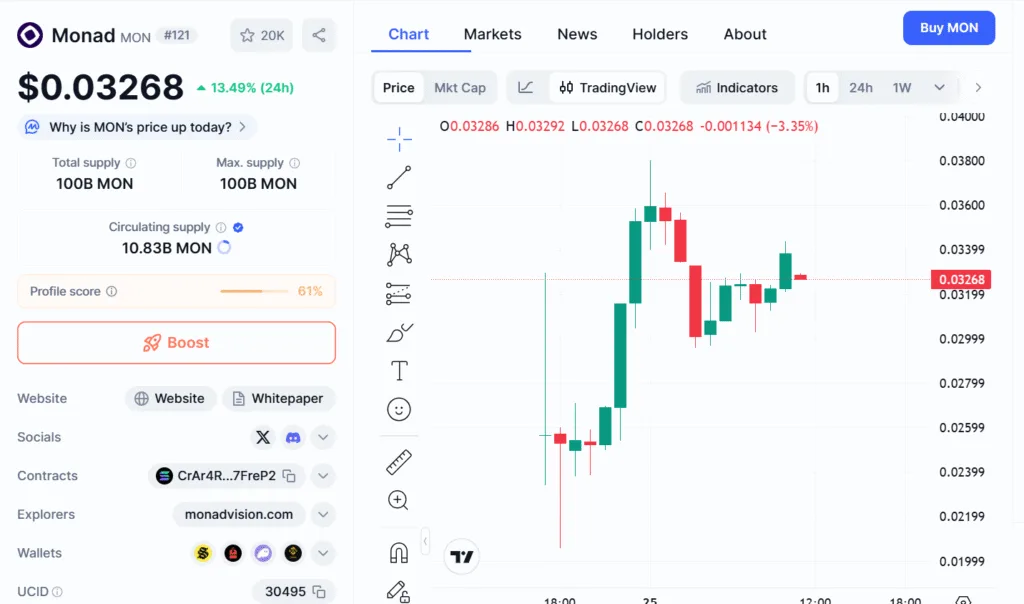1024x604 pixels.
Task: Open the timeframe dropdown next to 1W
Action: coord(938,87)
